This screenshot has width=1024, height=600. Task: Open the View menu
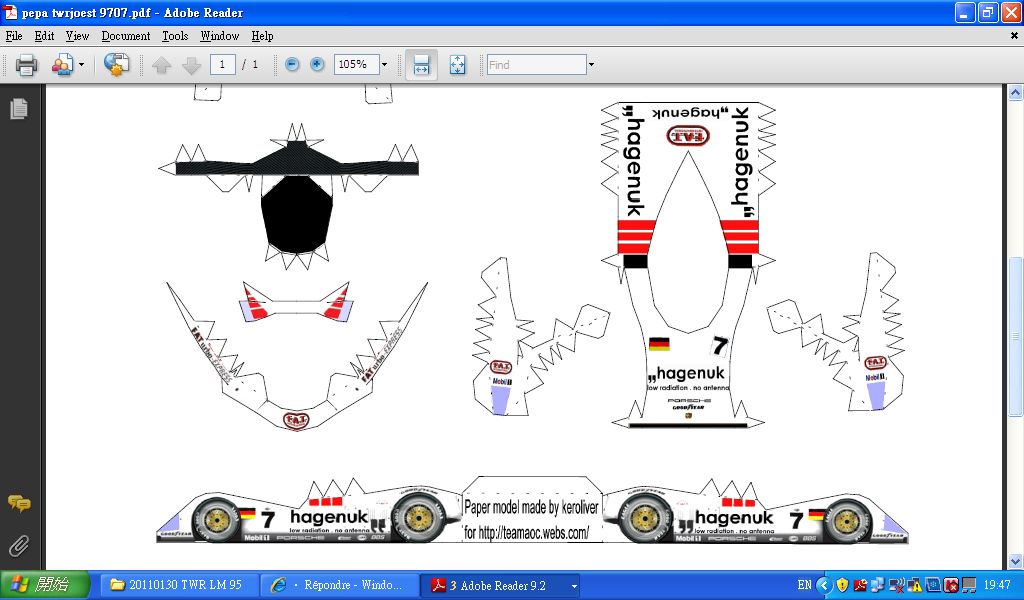point(77,36)
